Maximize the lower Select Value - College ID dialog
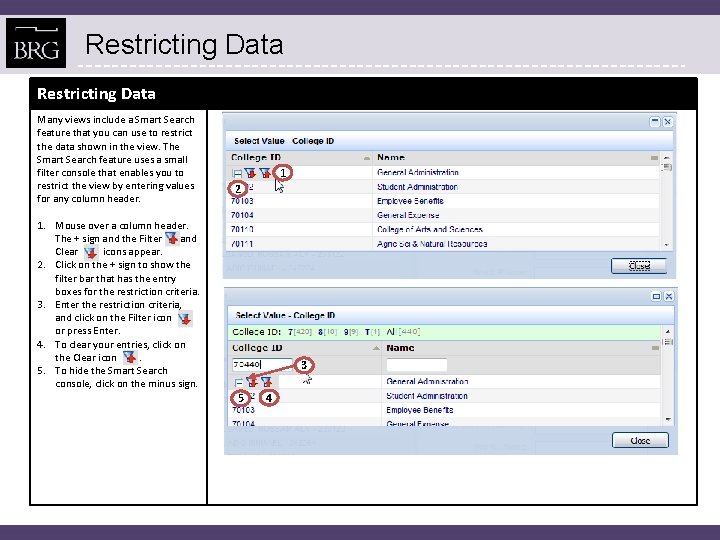The width and height of the screenshot is (720, 540). click(x=656, y=297)
